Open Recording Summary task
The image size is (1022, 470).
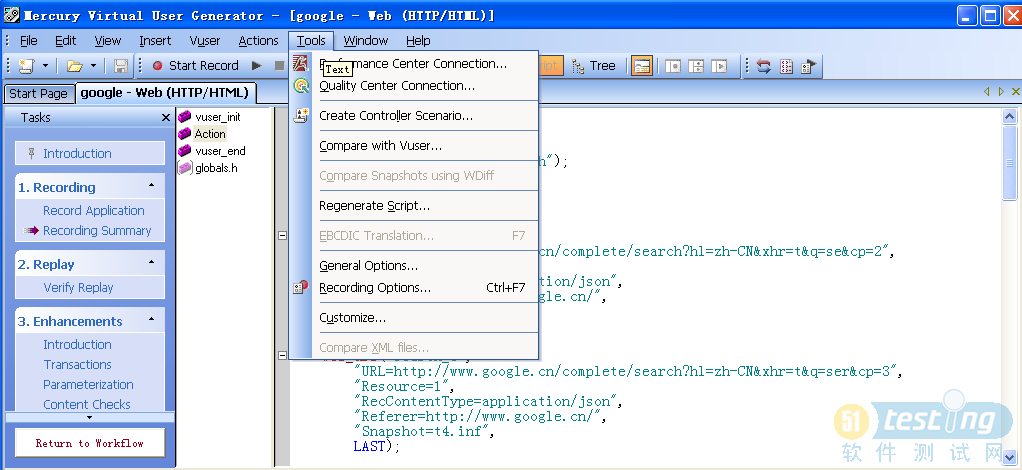click(x=97, y=230)
